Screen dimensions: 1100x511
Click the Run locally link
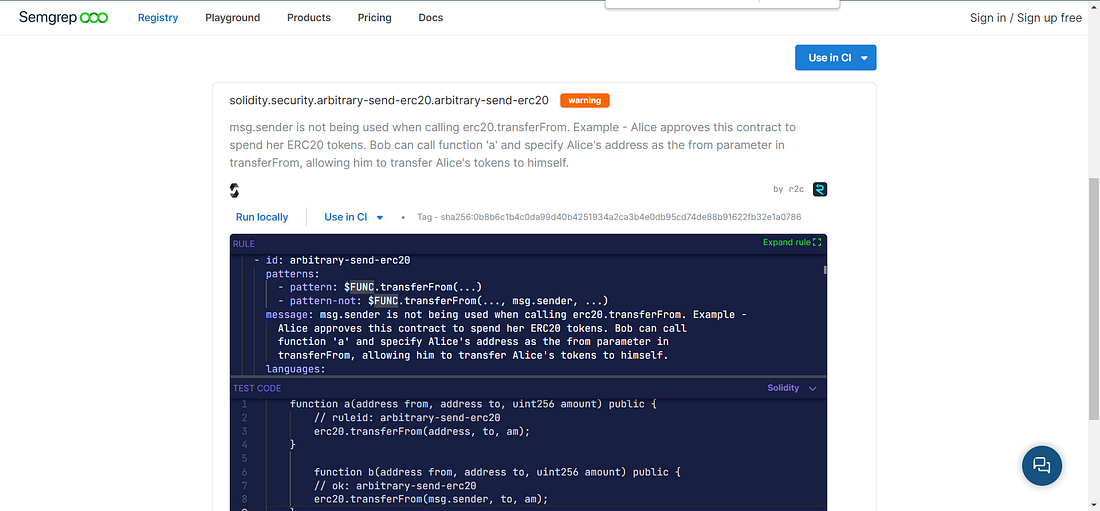[262, 217]
